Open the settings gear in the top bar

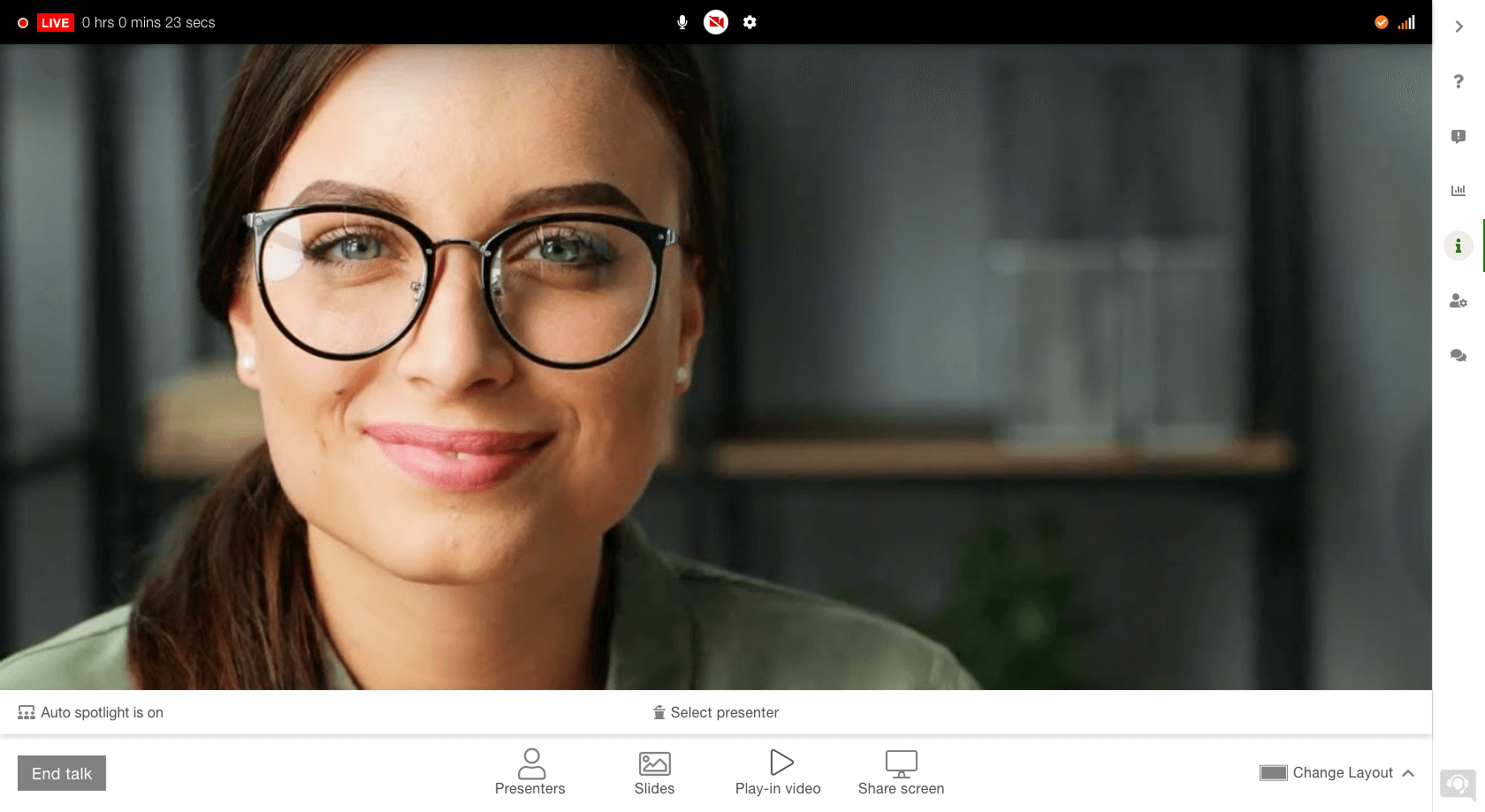tap(750, 22)
